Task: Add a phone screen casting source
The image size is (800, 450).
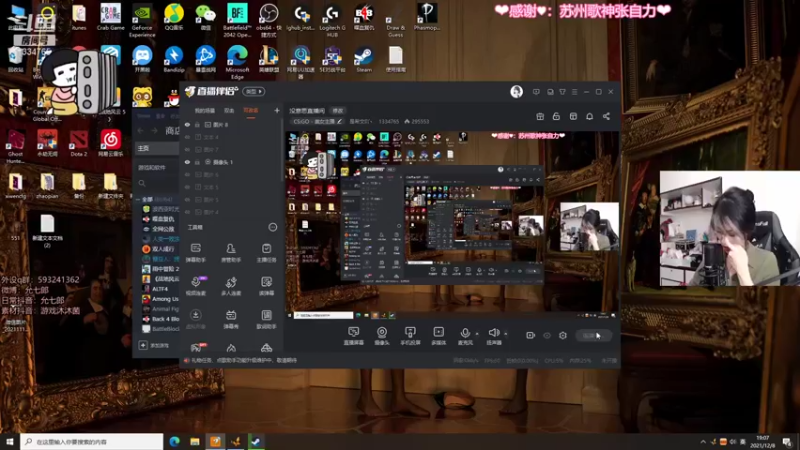Action: point(410,336)
